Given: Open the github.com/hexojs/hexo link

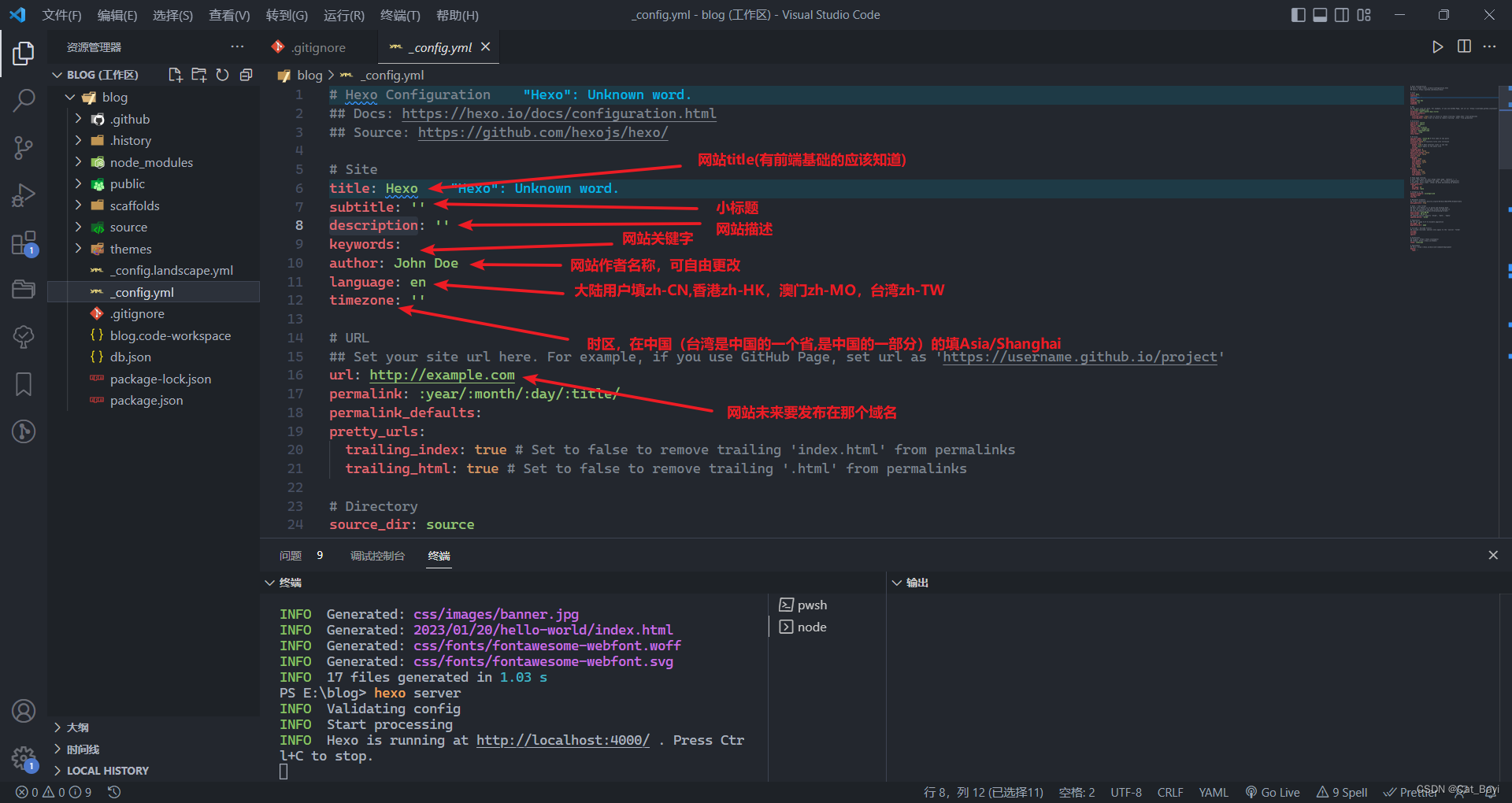Looking at the screenshot, I should 543,132.
